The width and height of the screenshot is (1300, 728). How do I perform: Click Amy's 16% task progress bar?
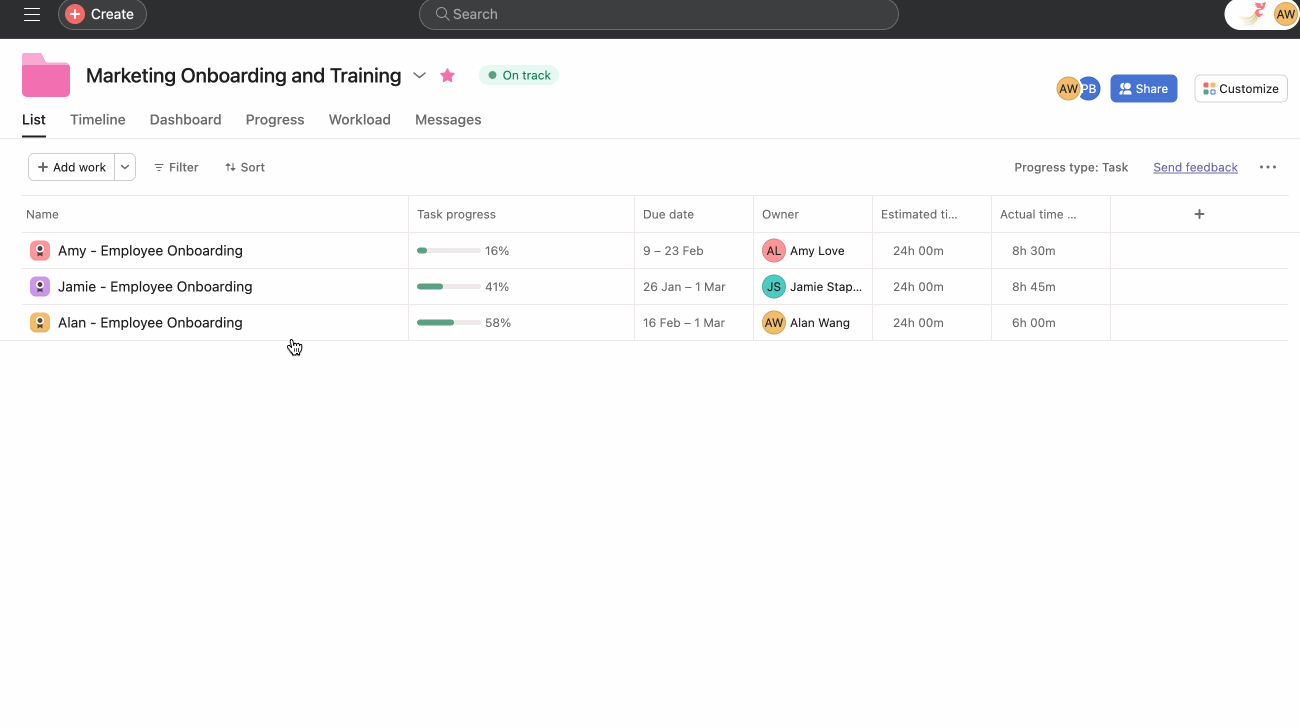(x=448, y=251)
